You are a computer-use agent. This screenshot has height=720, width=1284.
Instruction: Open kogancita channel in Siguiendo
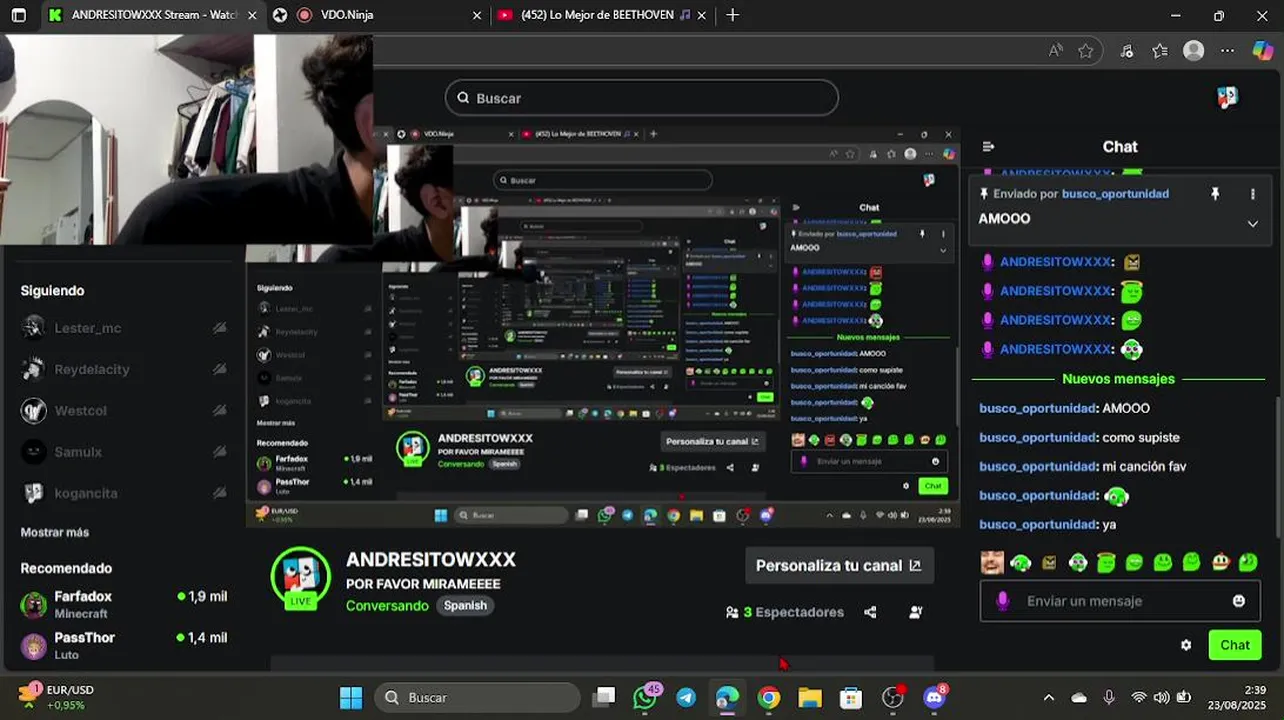point(123,493)
